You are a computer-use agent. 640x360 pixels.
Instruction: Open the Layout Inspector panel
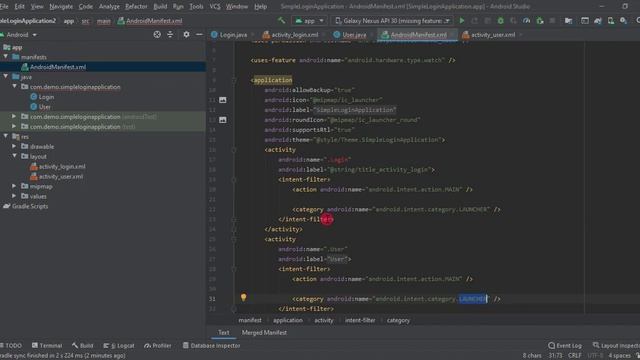[x=616, y=345]
